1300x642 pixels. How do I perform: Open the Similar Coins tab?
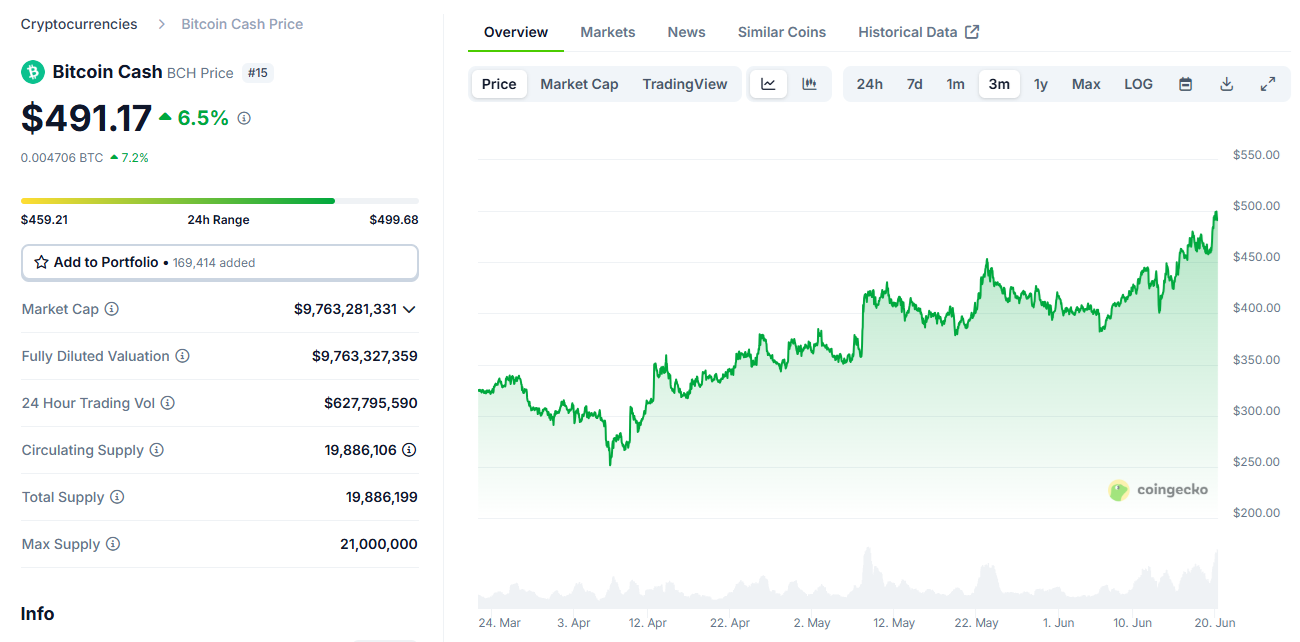(782, 32)
